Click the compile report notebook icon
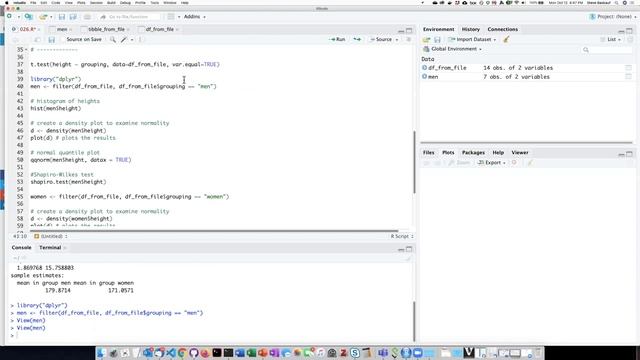Image resolution: width=640 pixels, height=360 pixels. (140, 40)
